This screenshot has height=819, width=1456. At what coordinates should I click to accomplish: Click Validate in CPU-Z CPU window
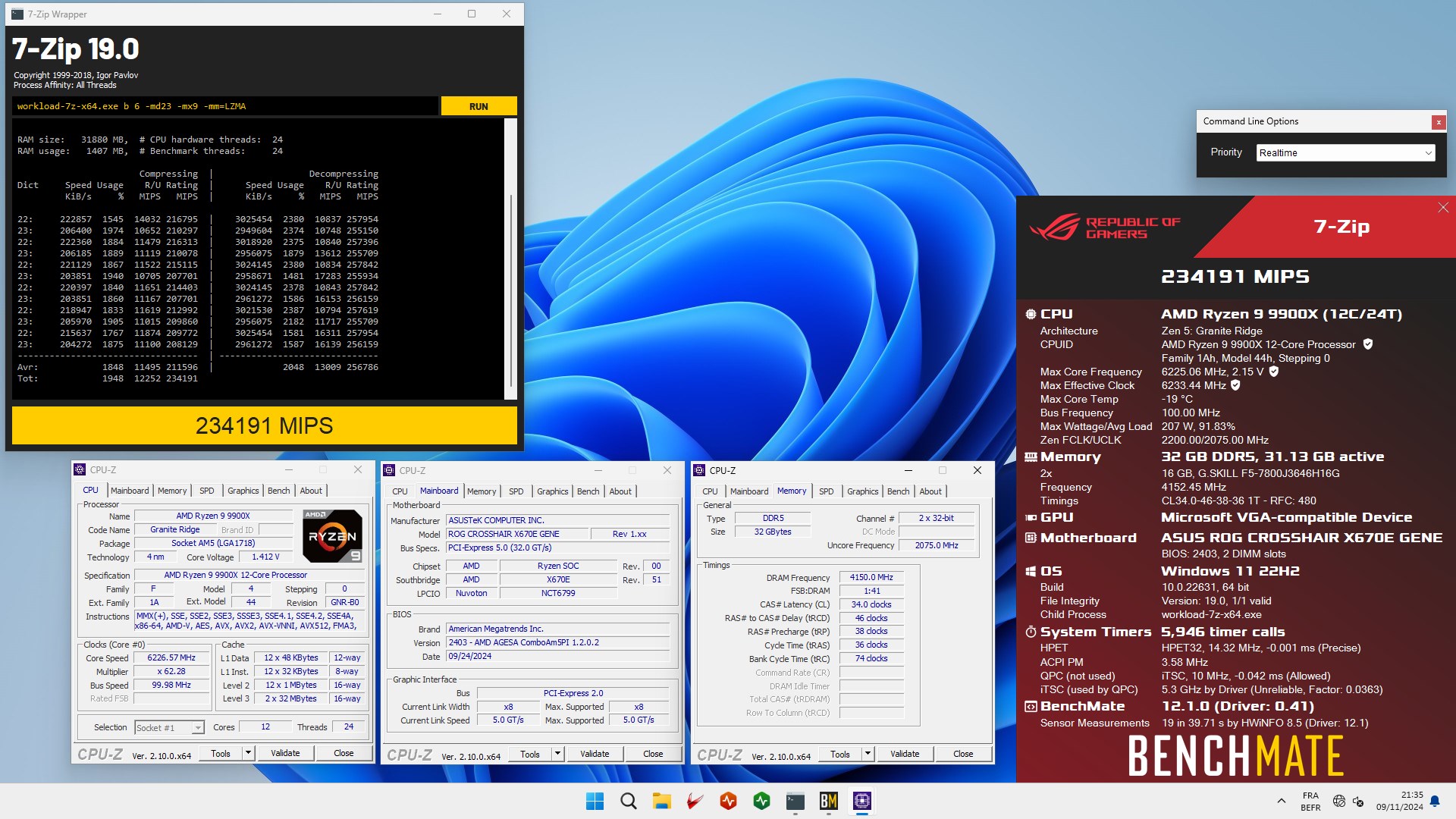(x=285, y=753)
